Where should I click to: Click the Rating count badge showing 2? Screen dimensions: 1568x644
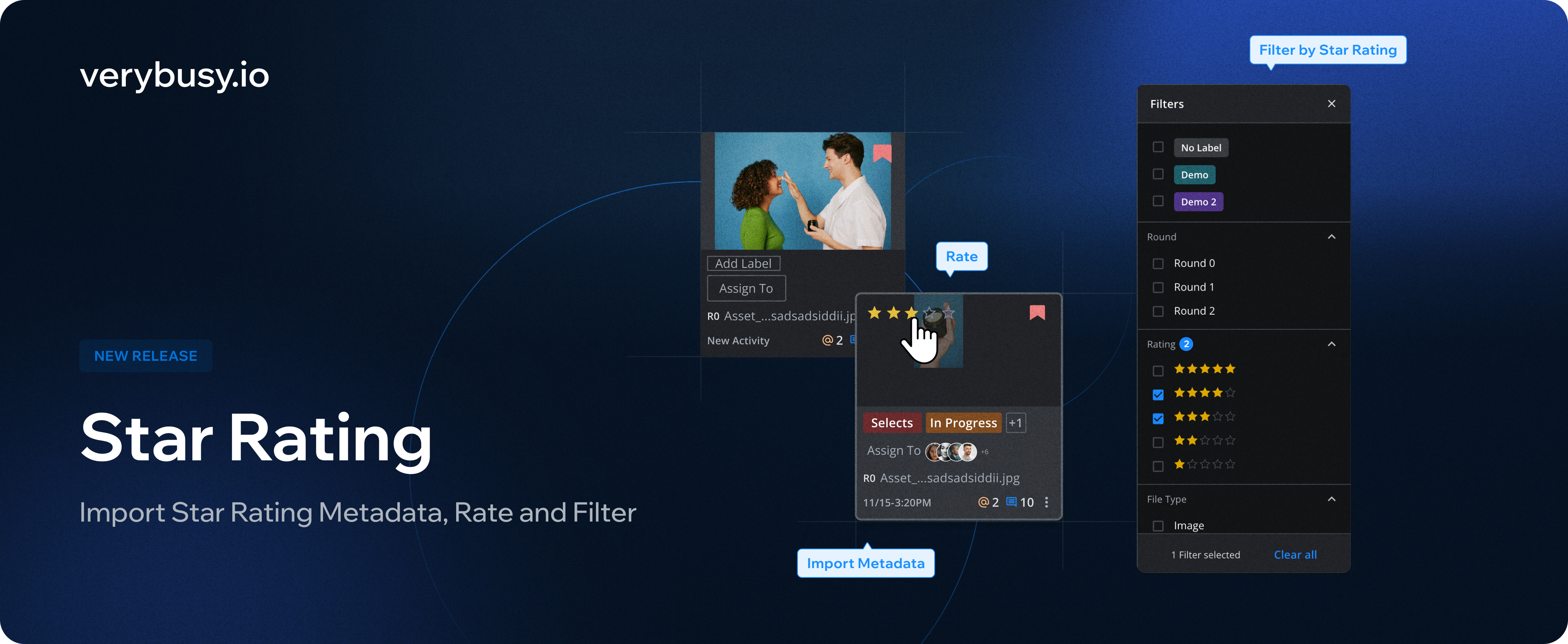[x=1186, y=344]
